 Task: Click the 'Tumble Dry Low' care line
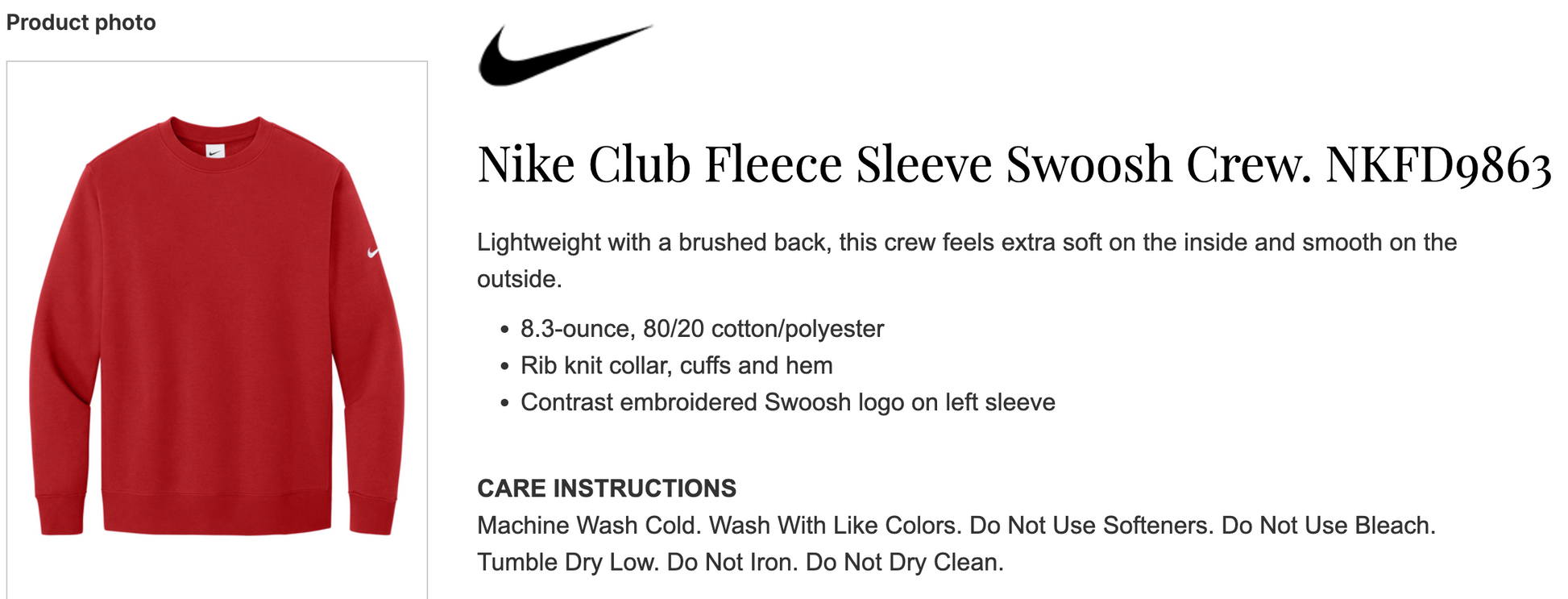(568, 562)
